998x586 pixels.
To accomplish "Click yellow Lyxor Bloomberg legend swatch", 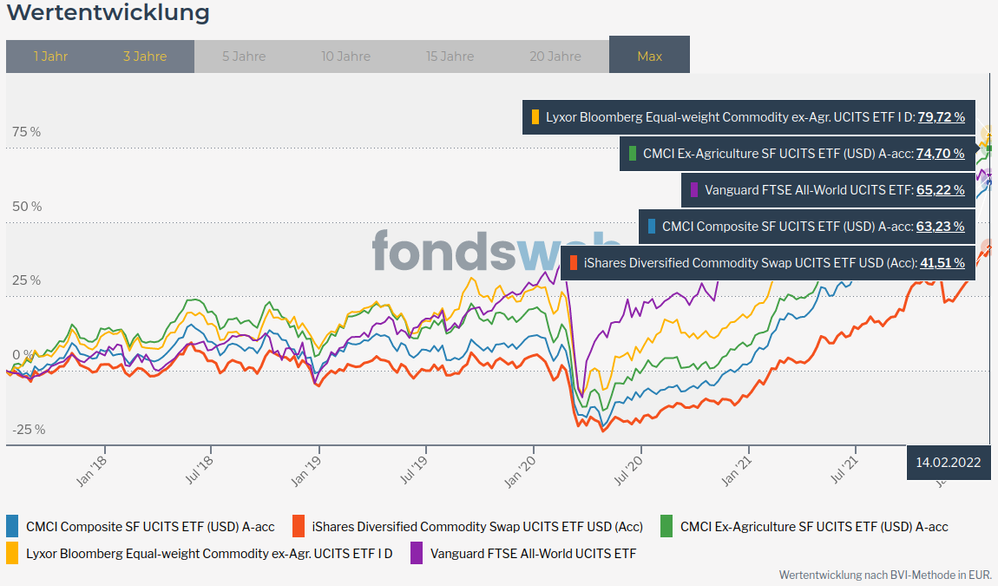I will pos(13,553).
